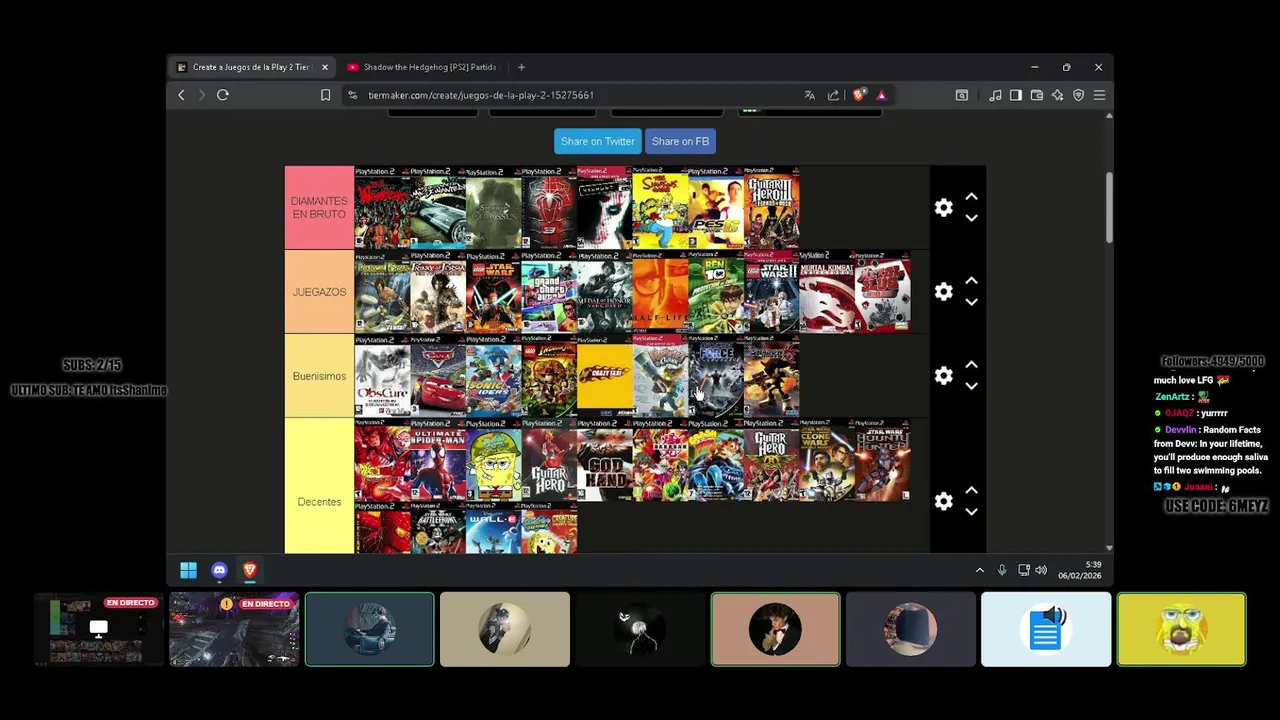Select the WALL-E game cover
Image resolution: width=1280 pixels, height=720 pixels.
pos(493,527)
